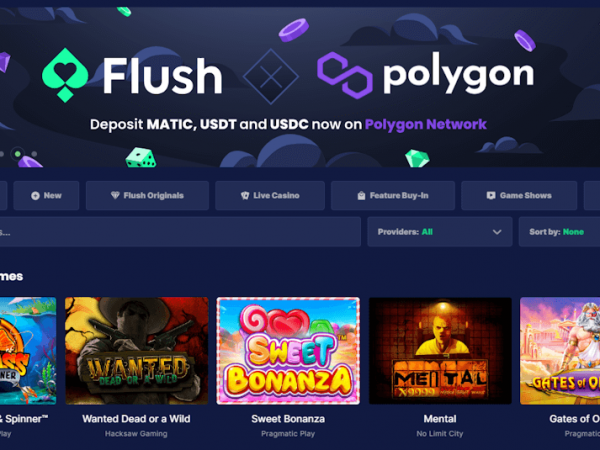Click the plus icon on the New tab
This screenshot has width=600, height=450.
(35, 196)
